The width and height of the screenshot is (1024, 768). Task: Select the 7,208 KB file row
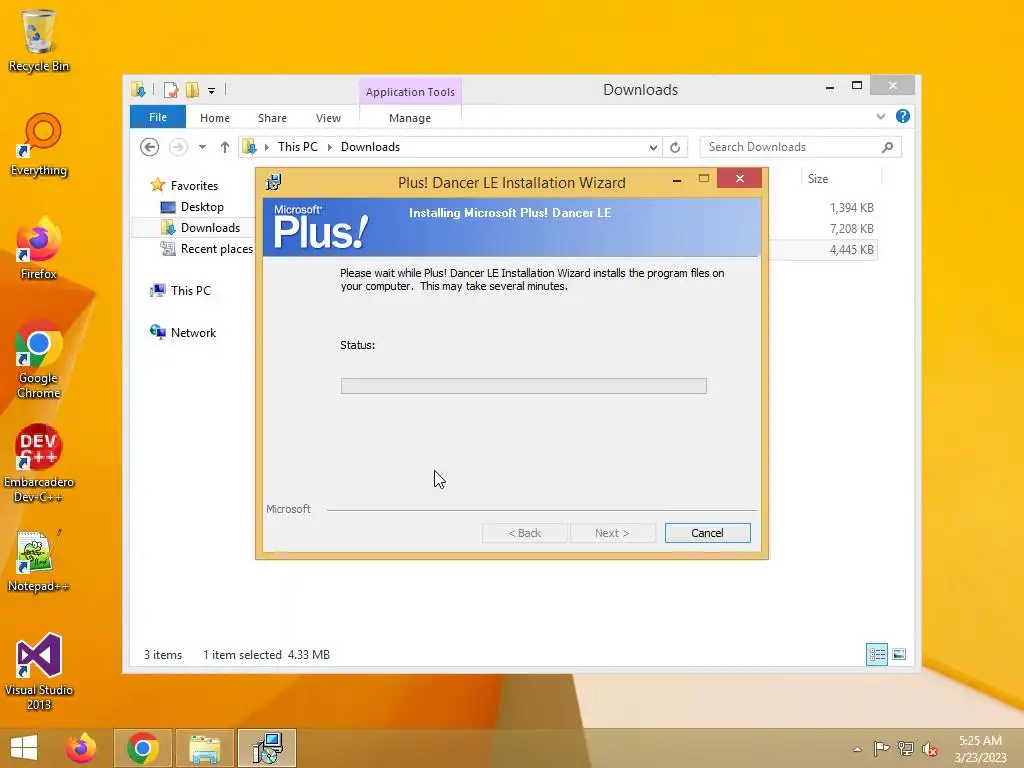pyautogui.click(x=823, y=229)
